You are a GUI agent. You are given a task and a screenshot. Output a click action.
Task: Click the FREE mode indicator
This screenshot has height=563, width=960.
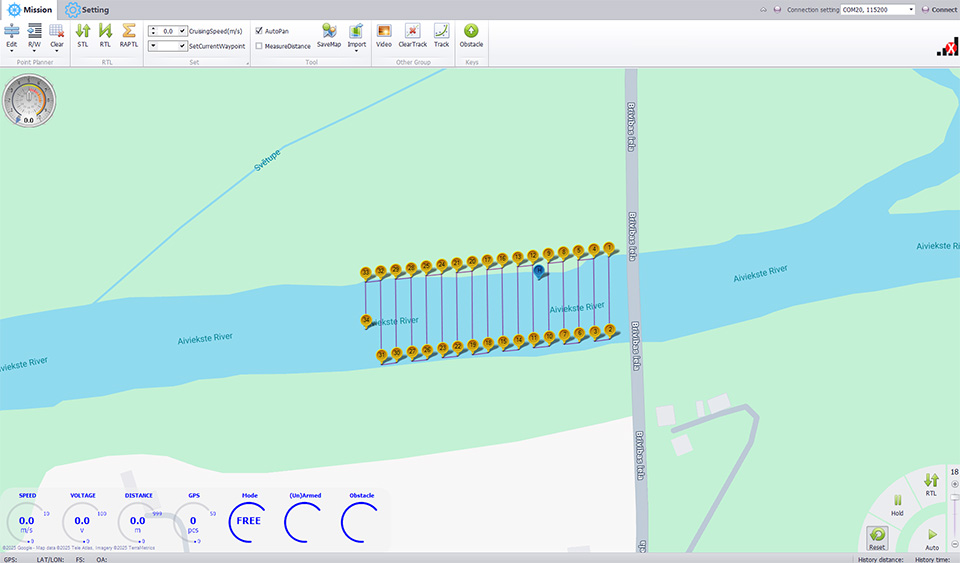coord(249,522)
